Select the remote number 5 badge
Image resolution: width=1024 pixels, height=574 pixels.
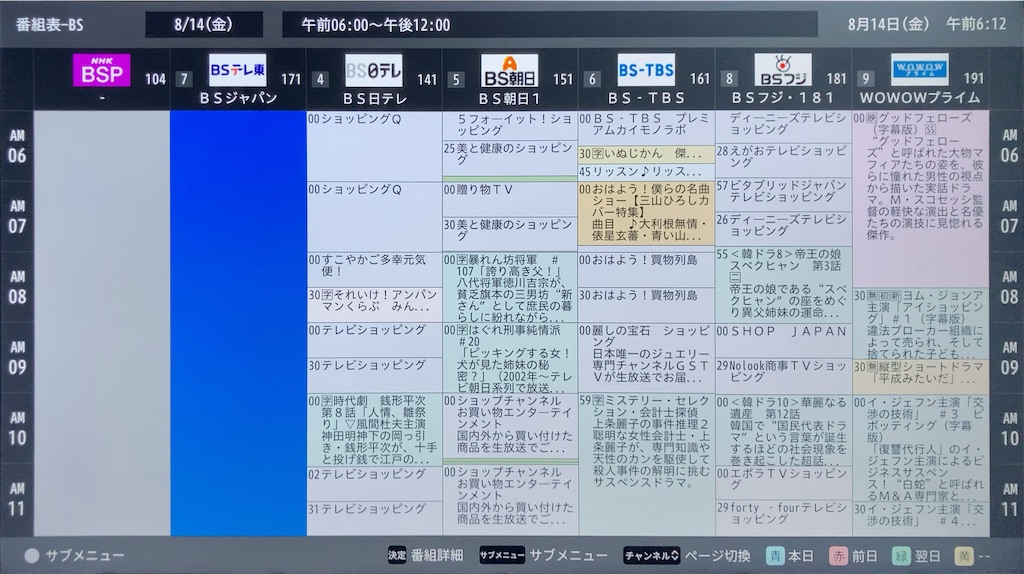[x=456, y=80]
